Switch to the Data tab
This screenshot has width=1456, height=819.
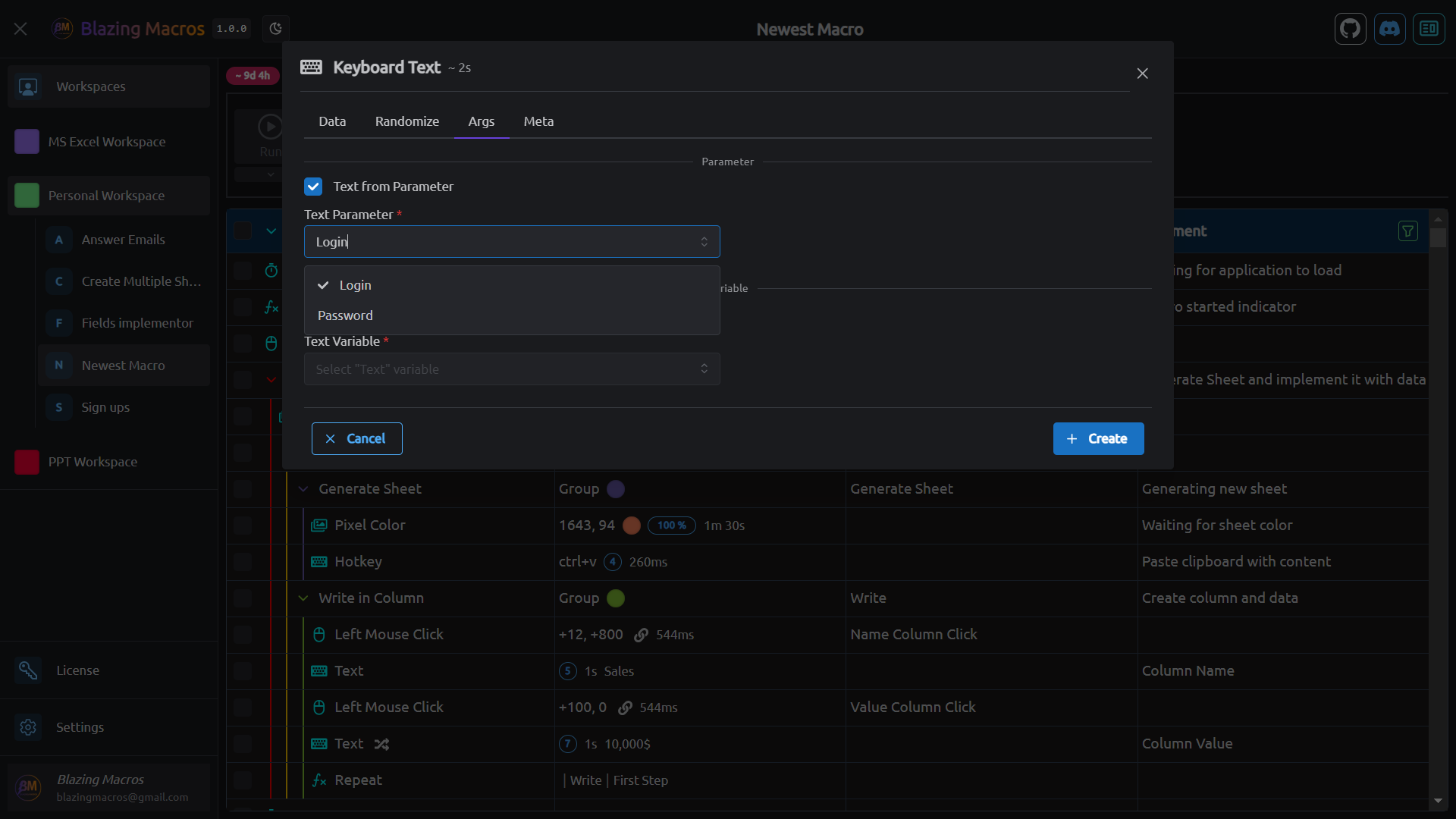(x=332, y=121)
